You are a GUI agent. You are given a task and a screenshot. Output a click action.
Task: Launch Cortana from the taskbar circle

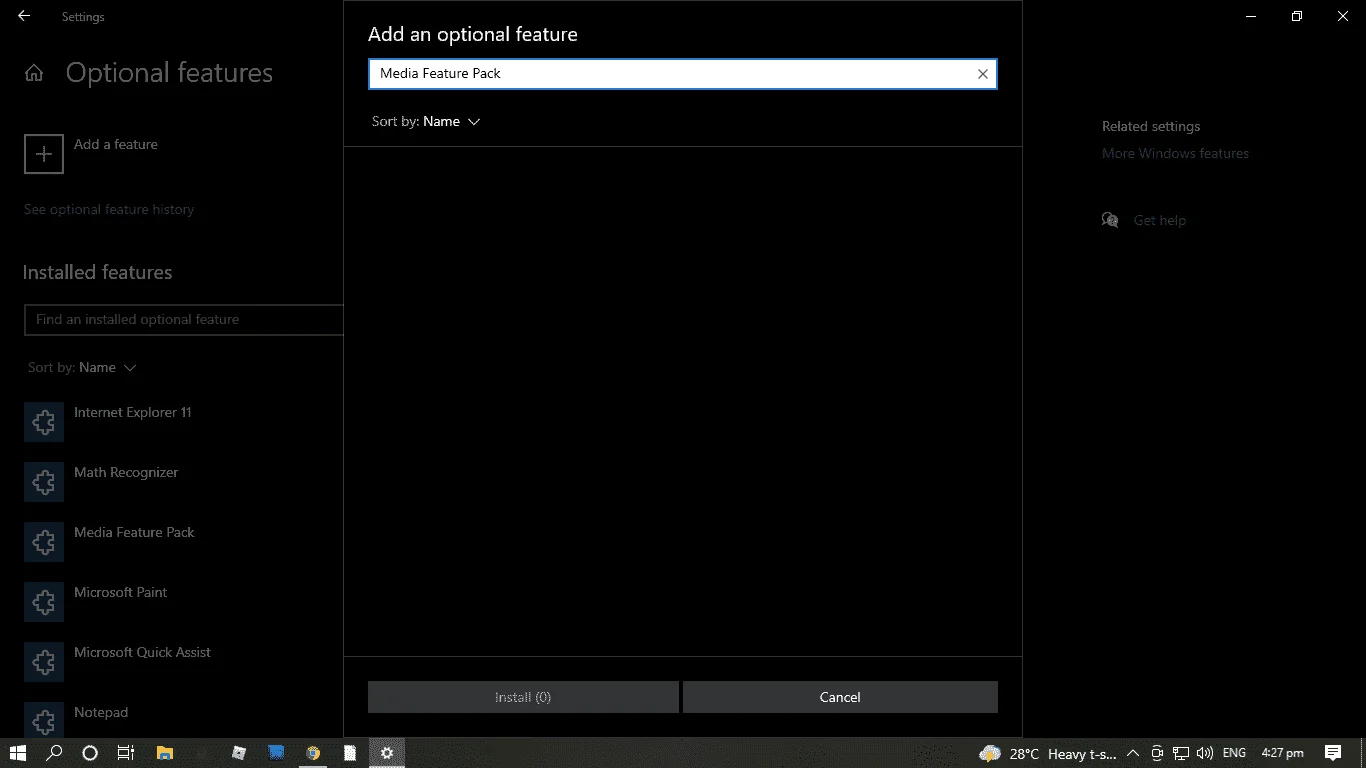tap(90, 753)
